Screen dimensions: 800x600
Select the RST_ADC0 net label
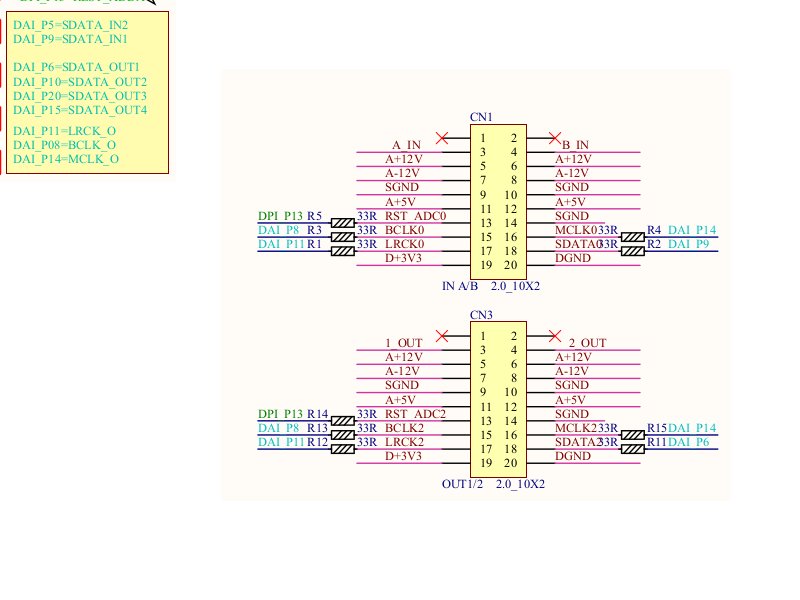coord(415,216)
